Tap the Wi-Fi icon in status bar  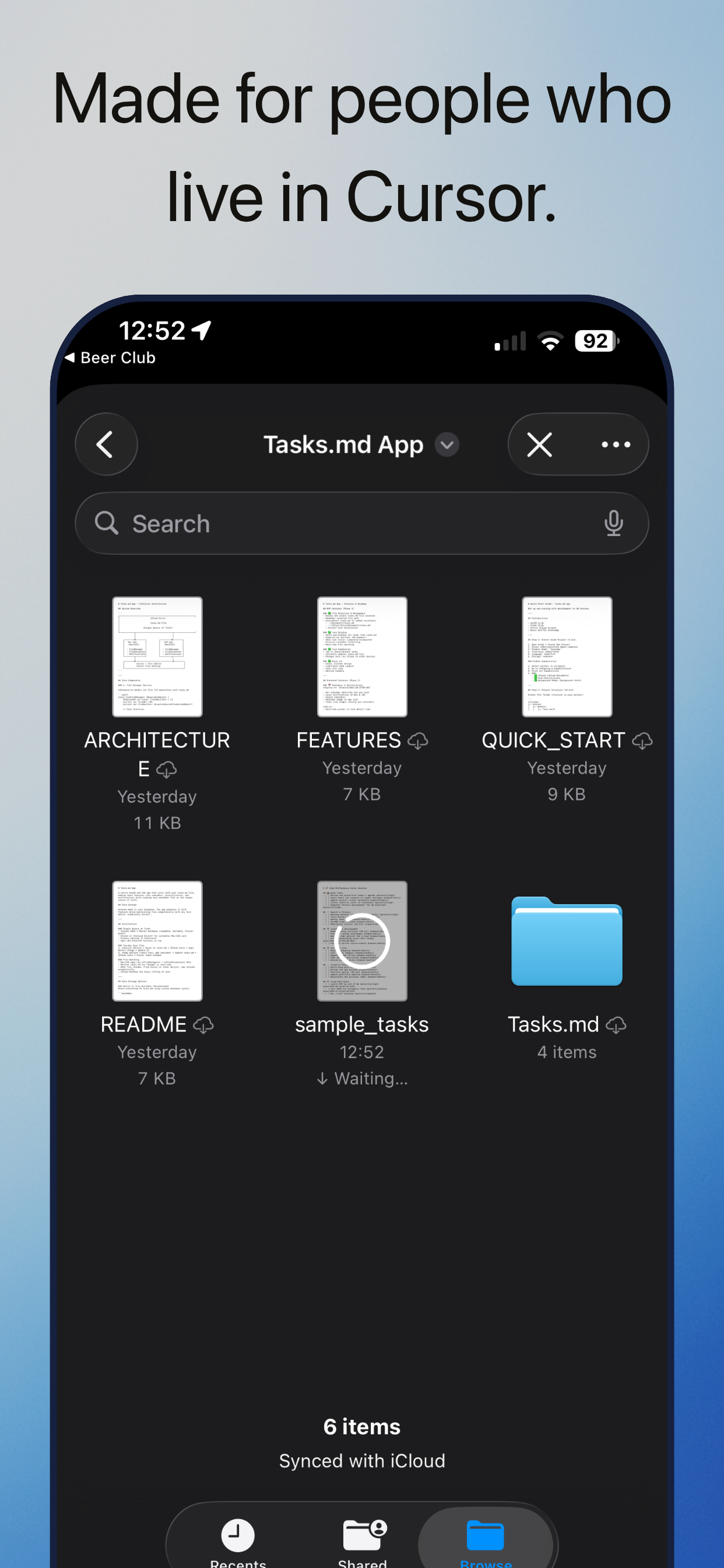(x=551, y=341)
